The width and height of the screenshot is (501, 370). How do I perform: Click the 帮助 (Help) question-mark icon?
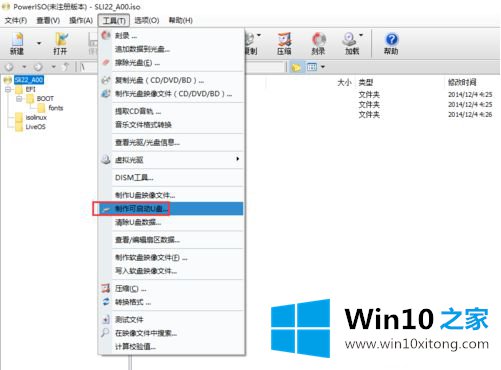pyautogui.click(x=391, y=43)
